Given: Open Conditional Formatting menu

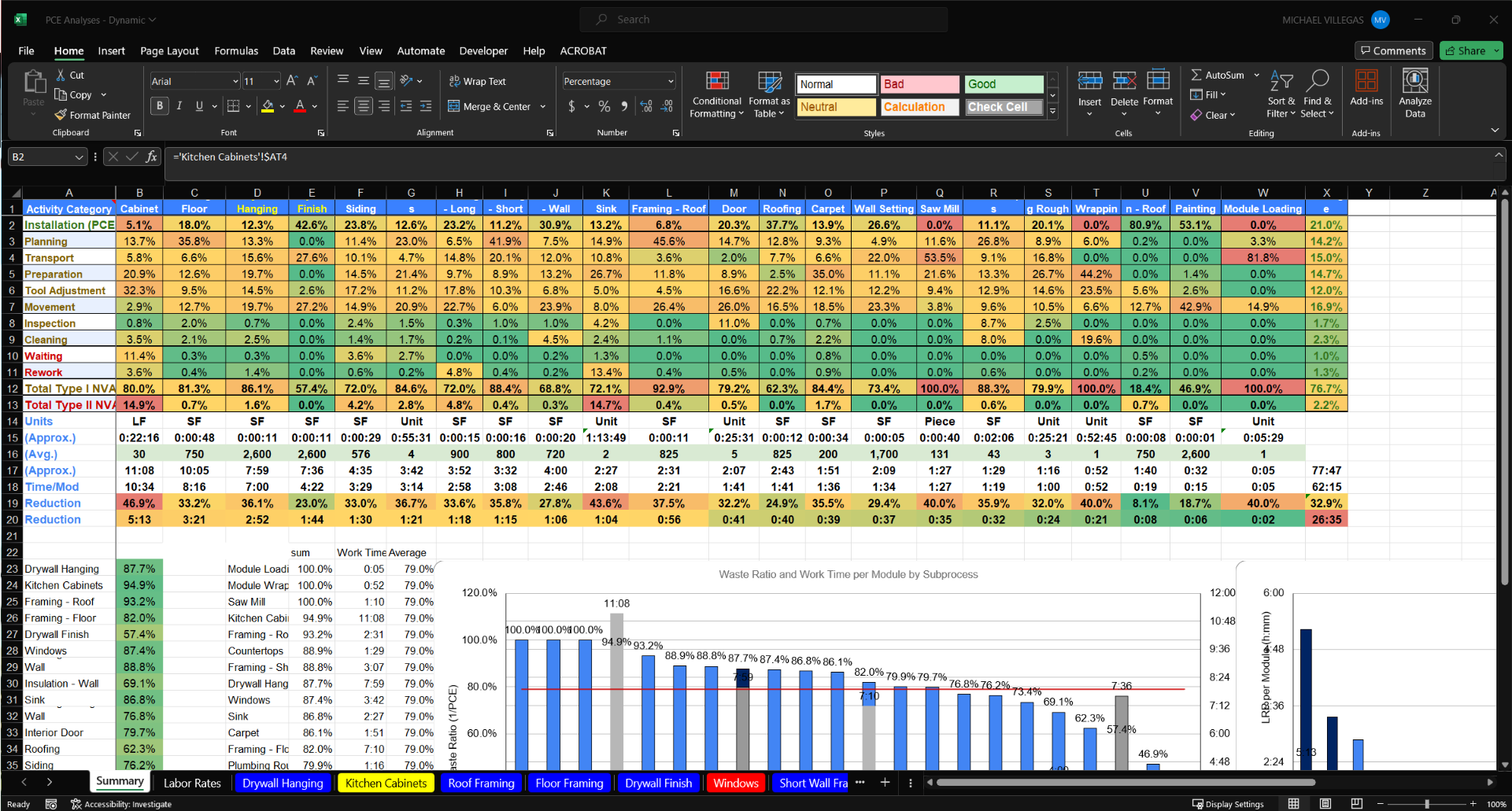Looking at the screenshot, I should (x=716, y=94).
